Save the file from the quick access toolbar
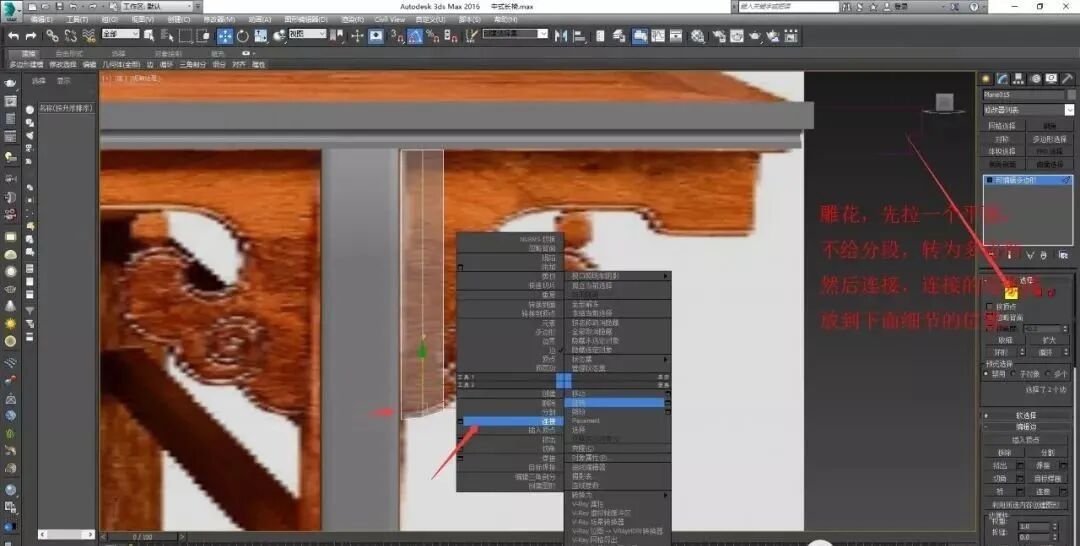 coord(59,6)
